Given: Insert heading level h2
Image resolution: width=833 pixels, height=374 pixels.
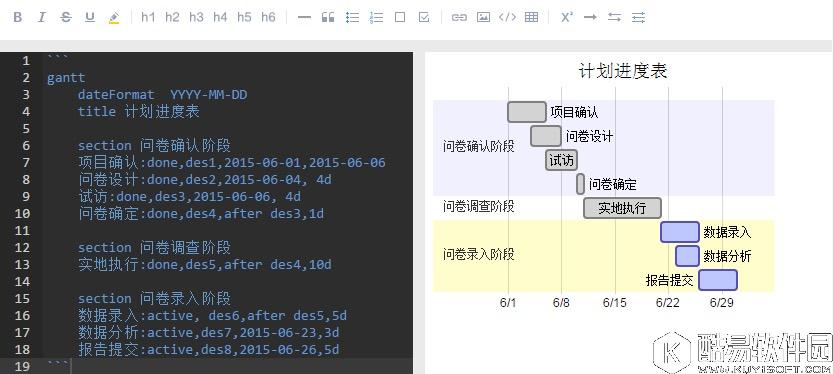Looking at the screenshot, I should click(x=172, y=18).
